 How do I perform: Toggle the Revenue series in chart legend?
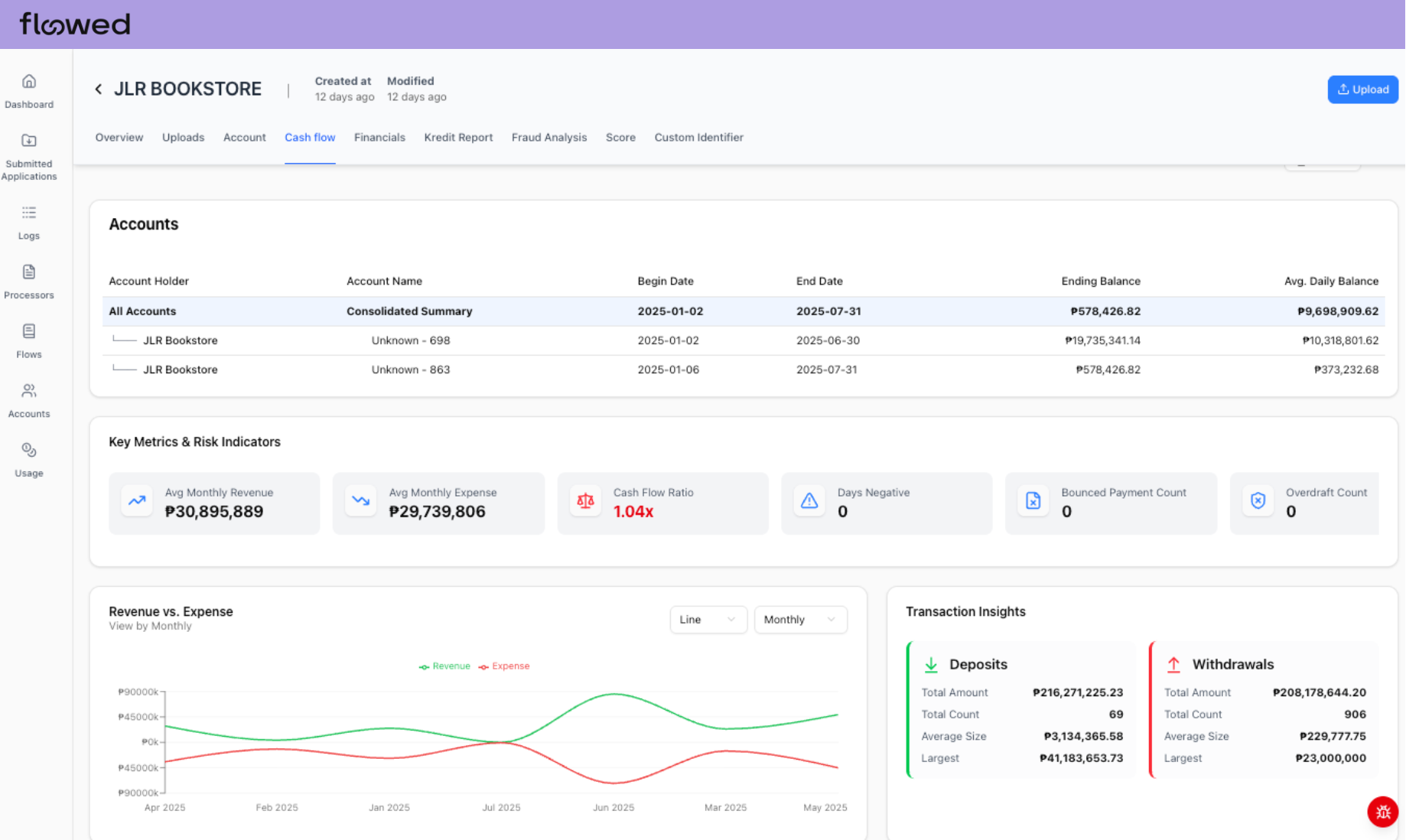point(444,666)
